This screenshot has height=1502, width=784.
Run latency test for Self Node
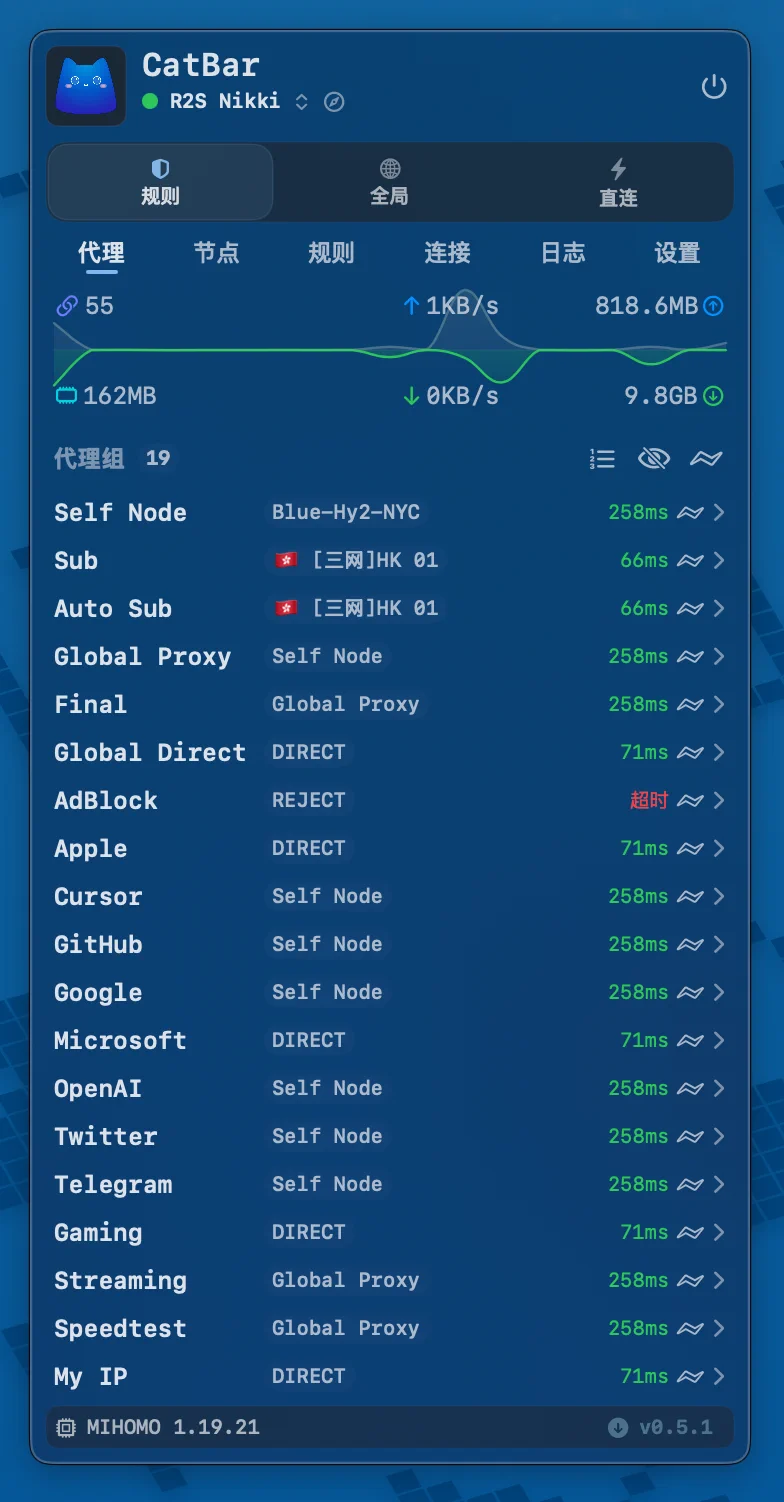point(690,513)
